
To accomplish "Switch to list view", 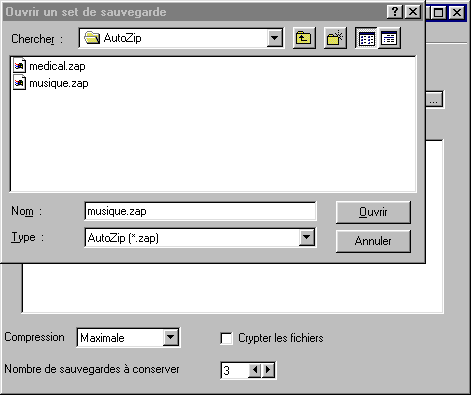I will 366,38.
